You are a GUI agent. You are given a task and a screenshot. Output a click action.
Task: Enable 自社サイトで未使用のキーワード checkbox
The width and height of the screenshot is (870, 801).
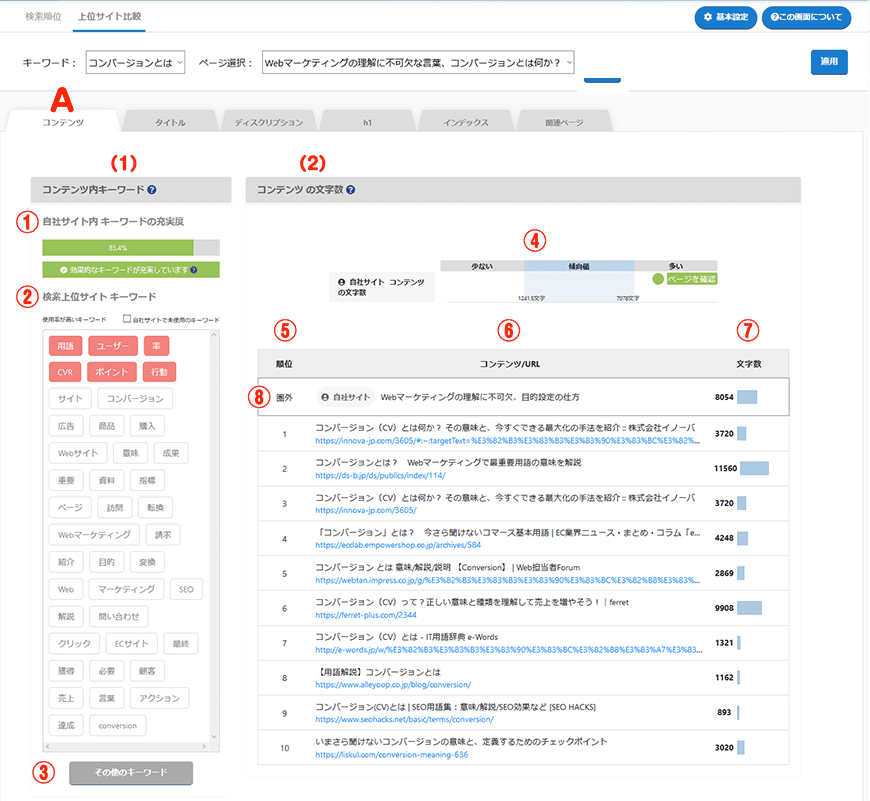point(126,320)
